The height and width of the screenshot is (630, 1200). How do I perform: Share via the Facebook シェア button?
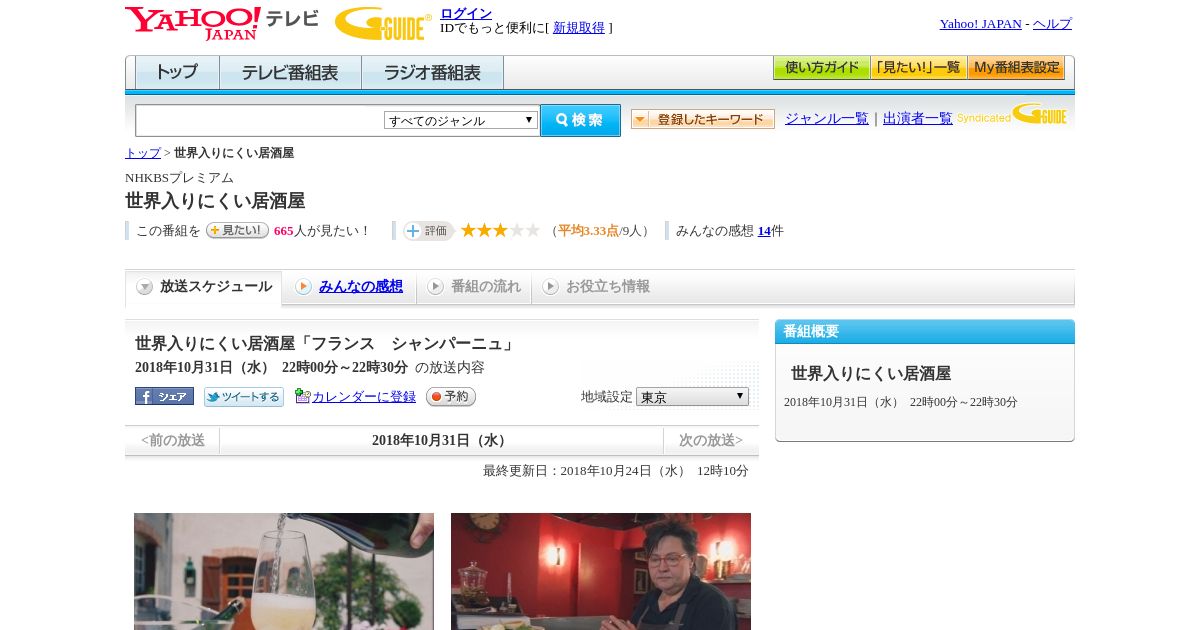pos(164,396)
